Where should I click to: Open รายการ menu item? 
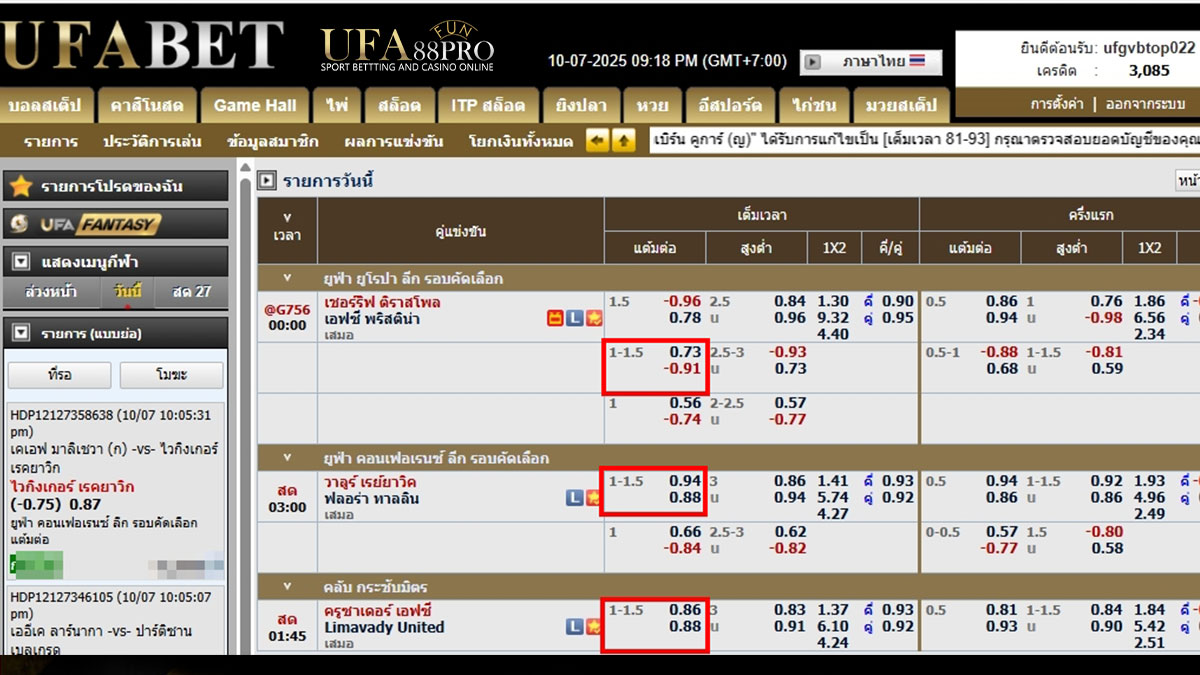(x=50, y=141)
